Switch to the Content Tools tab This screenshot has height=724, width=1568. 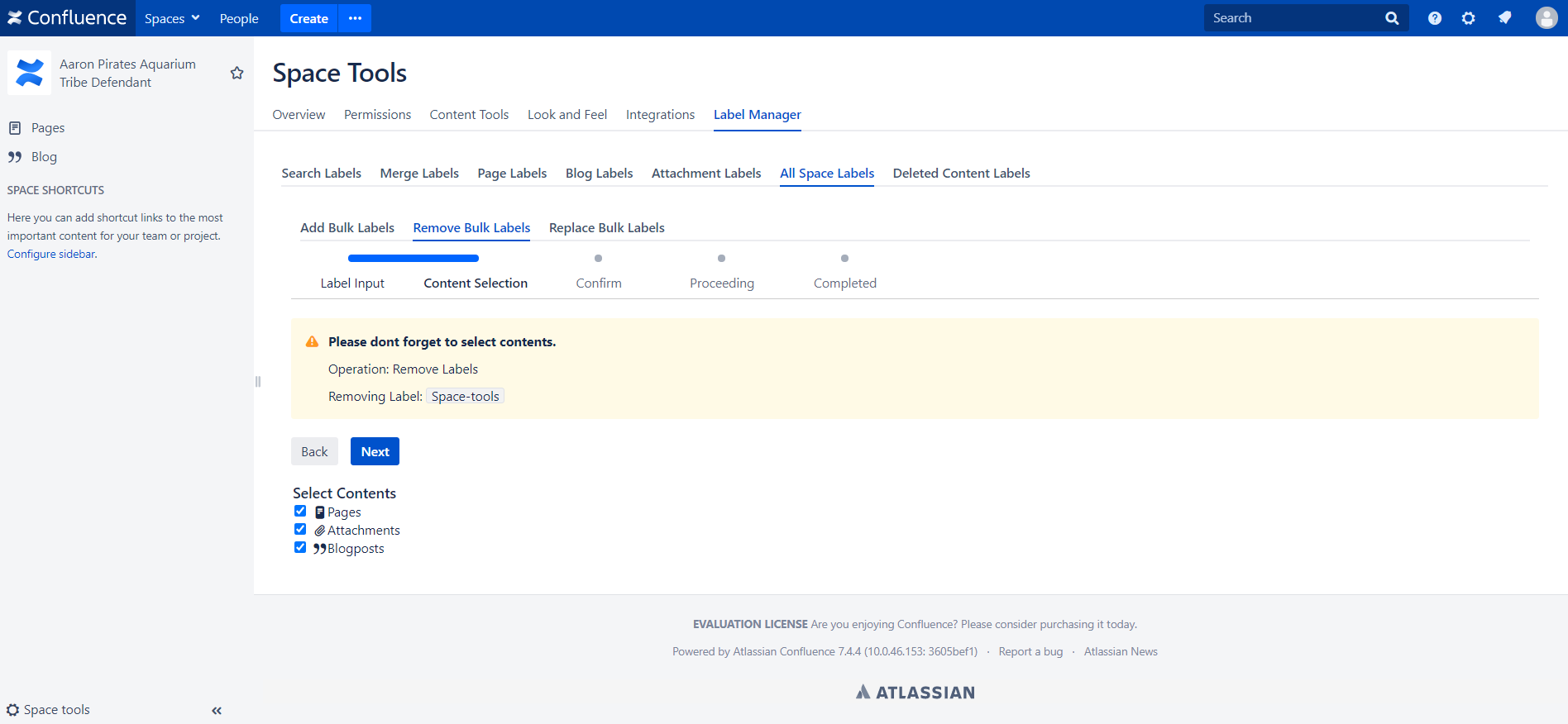point(469,115)
